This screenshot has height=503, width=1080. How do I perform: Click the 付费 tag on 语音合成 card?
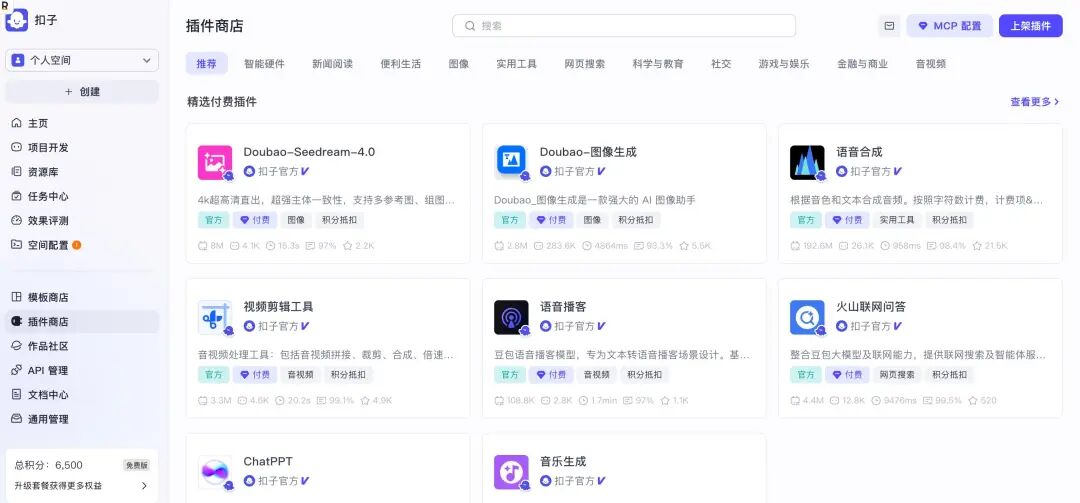(847, 220)
